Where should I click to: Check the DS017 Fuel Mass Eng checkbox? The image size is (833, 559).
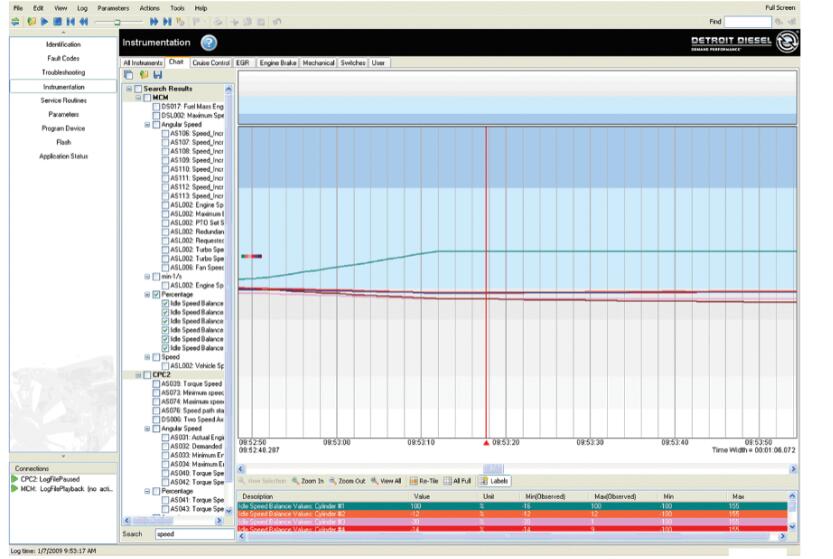pos(156,106)
